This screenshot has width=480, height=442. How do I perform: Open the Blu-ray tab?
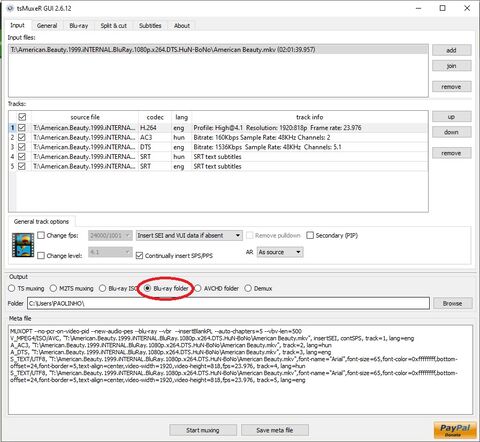click(79, 26)
